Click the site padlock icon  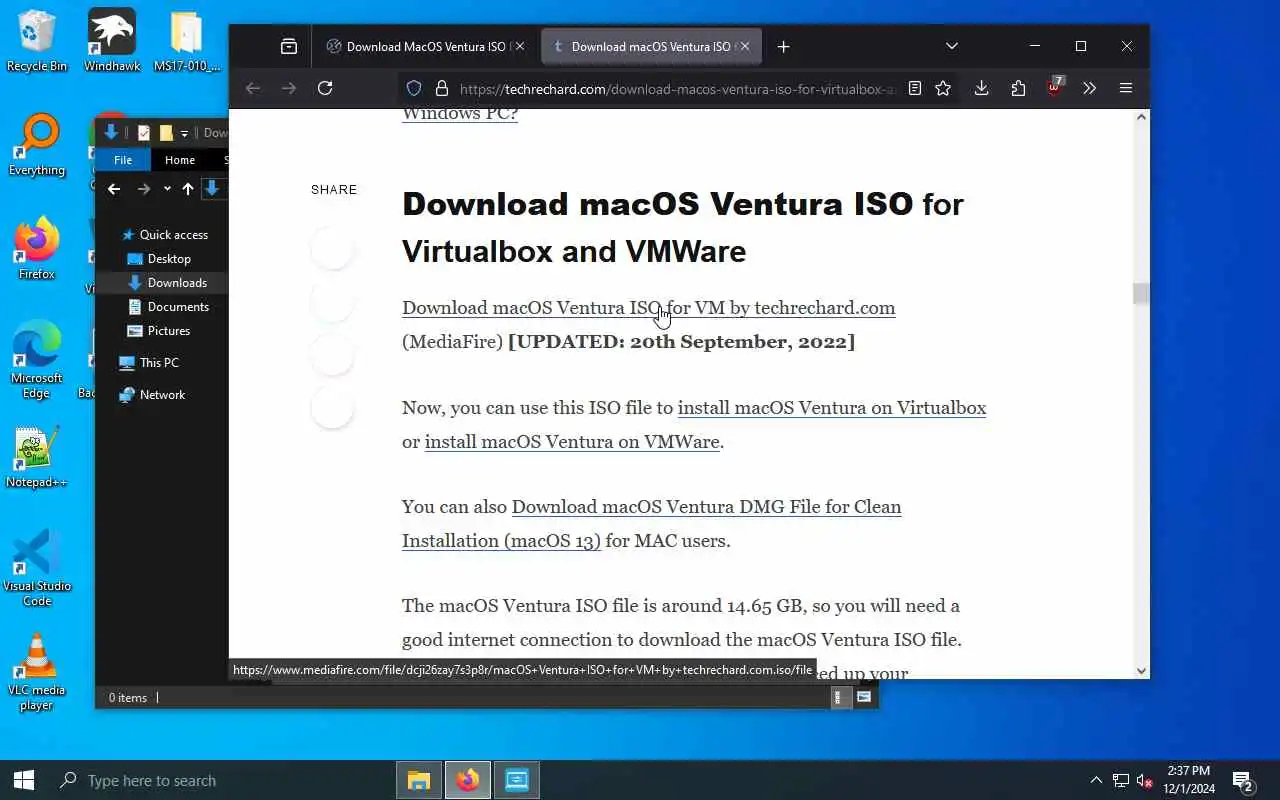[x=441, y=88]
